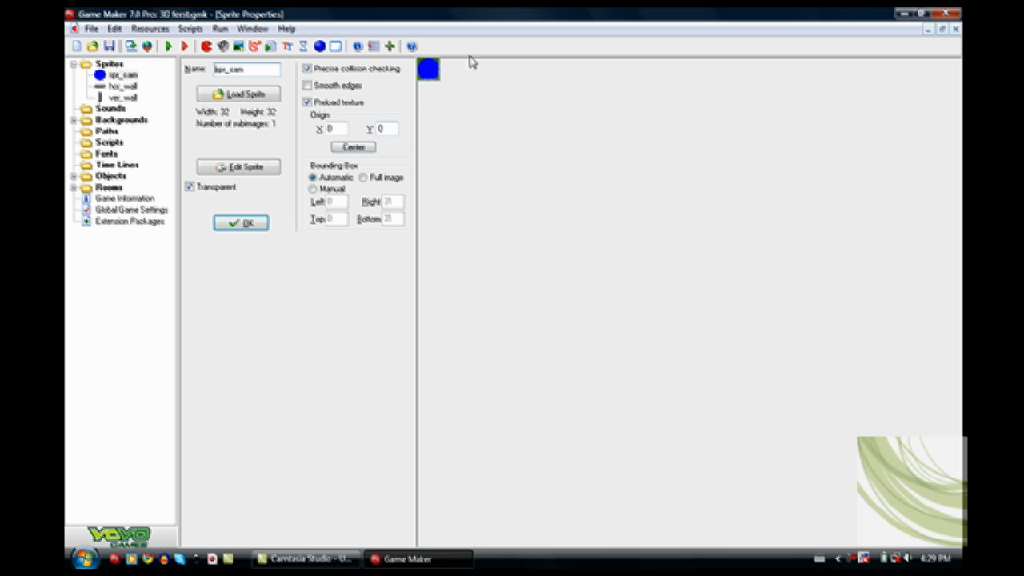Click the green Run game arrow

(x=168, y=46)
